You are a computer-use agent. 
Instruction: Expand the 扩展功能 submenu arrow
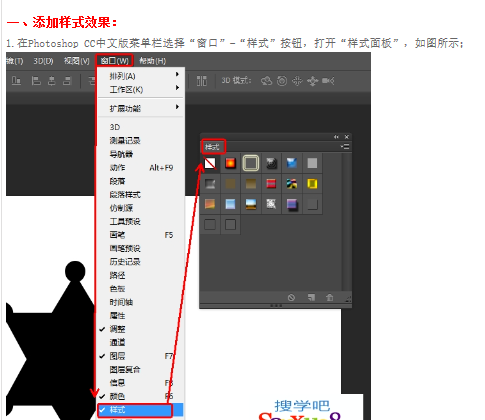pyautogui.click(x=177, y=107)
